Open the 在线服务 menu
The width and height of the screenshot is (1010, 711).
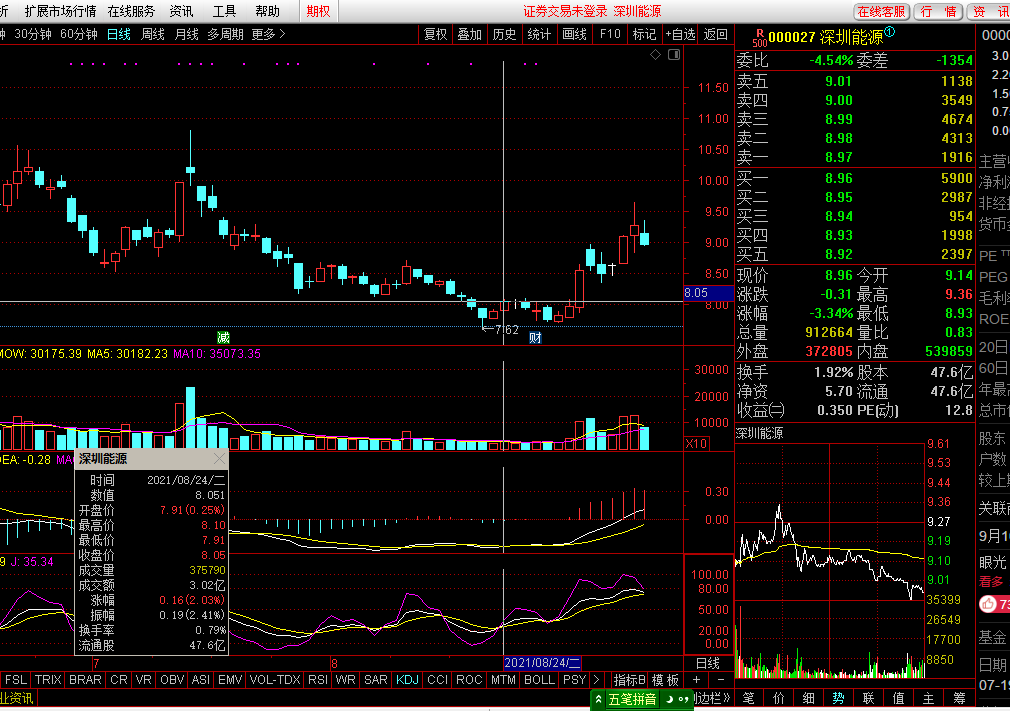131,11
